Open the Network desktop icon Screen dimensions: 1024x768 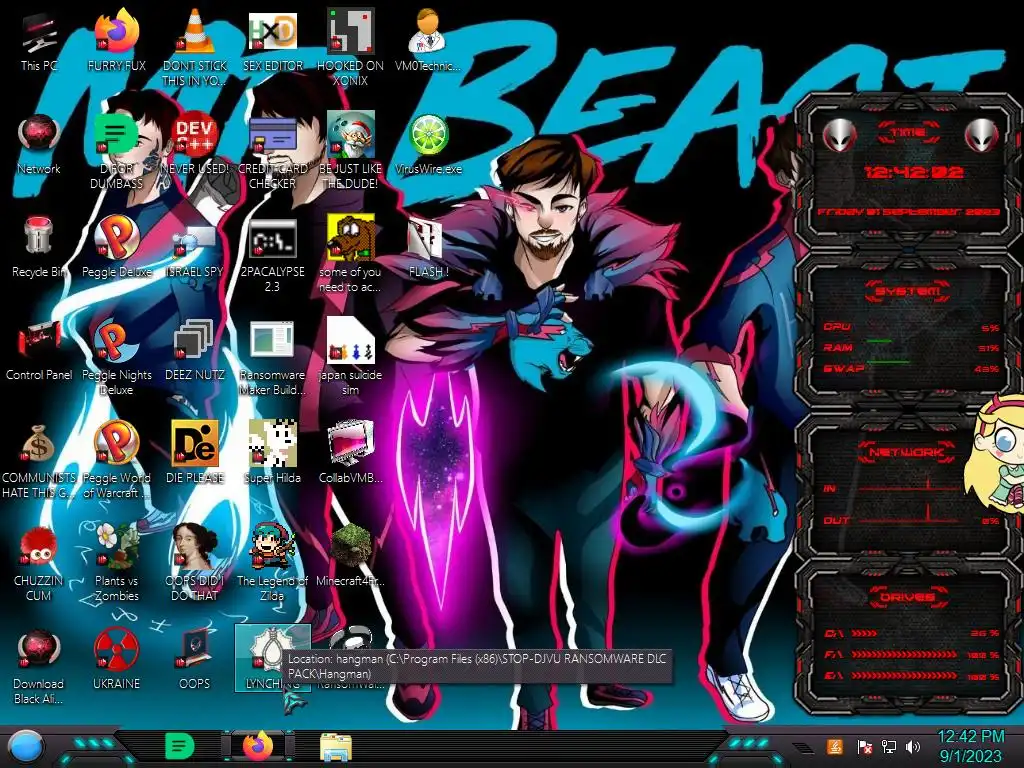[x=39, y=145]
